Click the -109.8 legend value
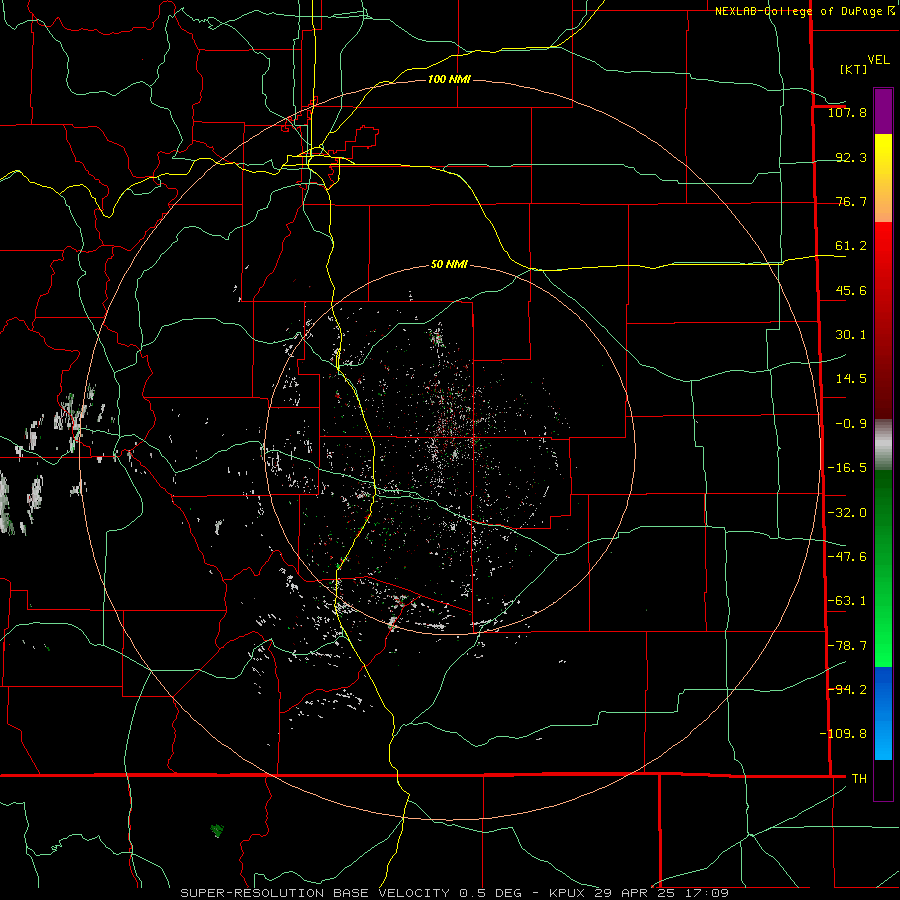Viewport: 900px width, 900px height. 843,734
